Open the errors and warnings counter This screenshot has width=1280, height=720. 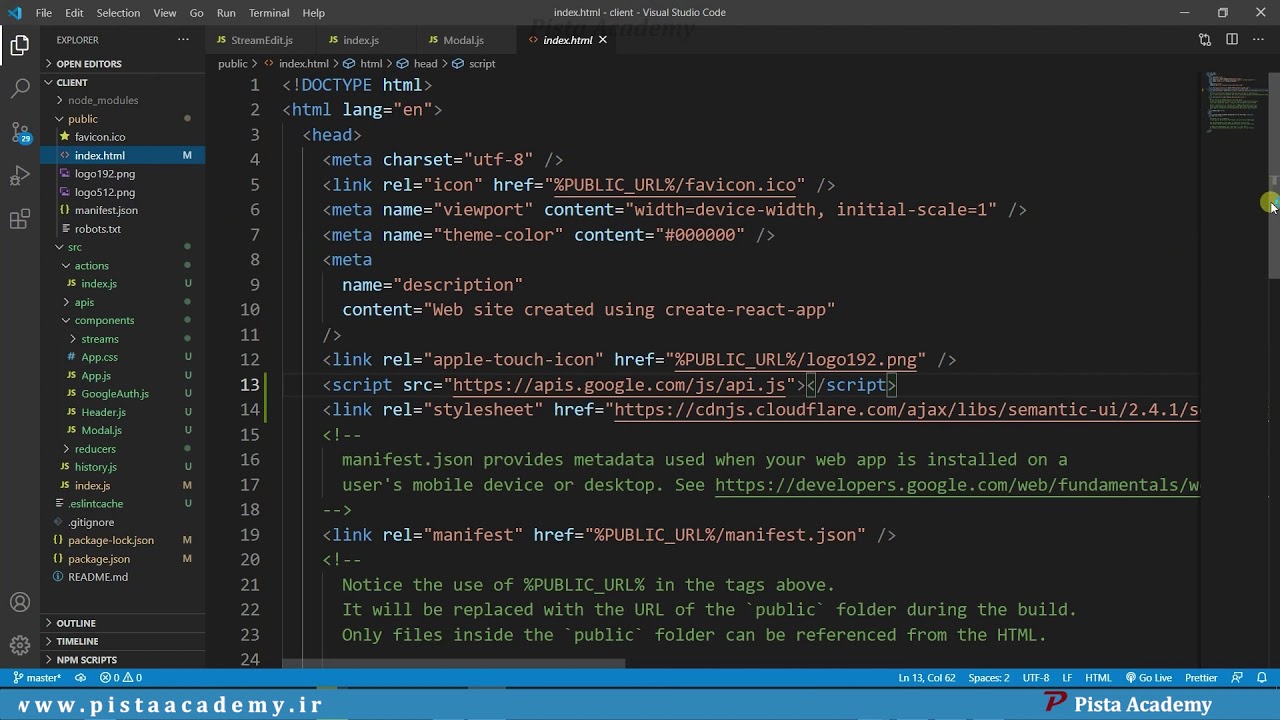[x=121, y=678]
